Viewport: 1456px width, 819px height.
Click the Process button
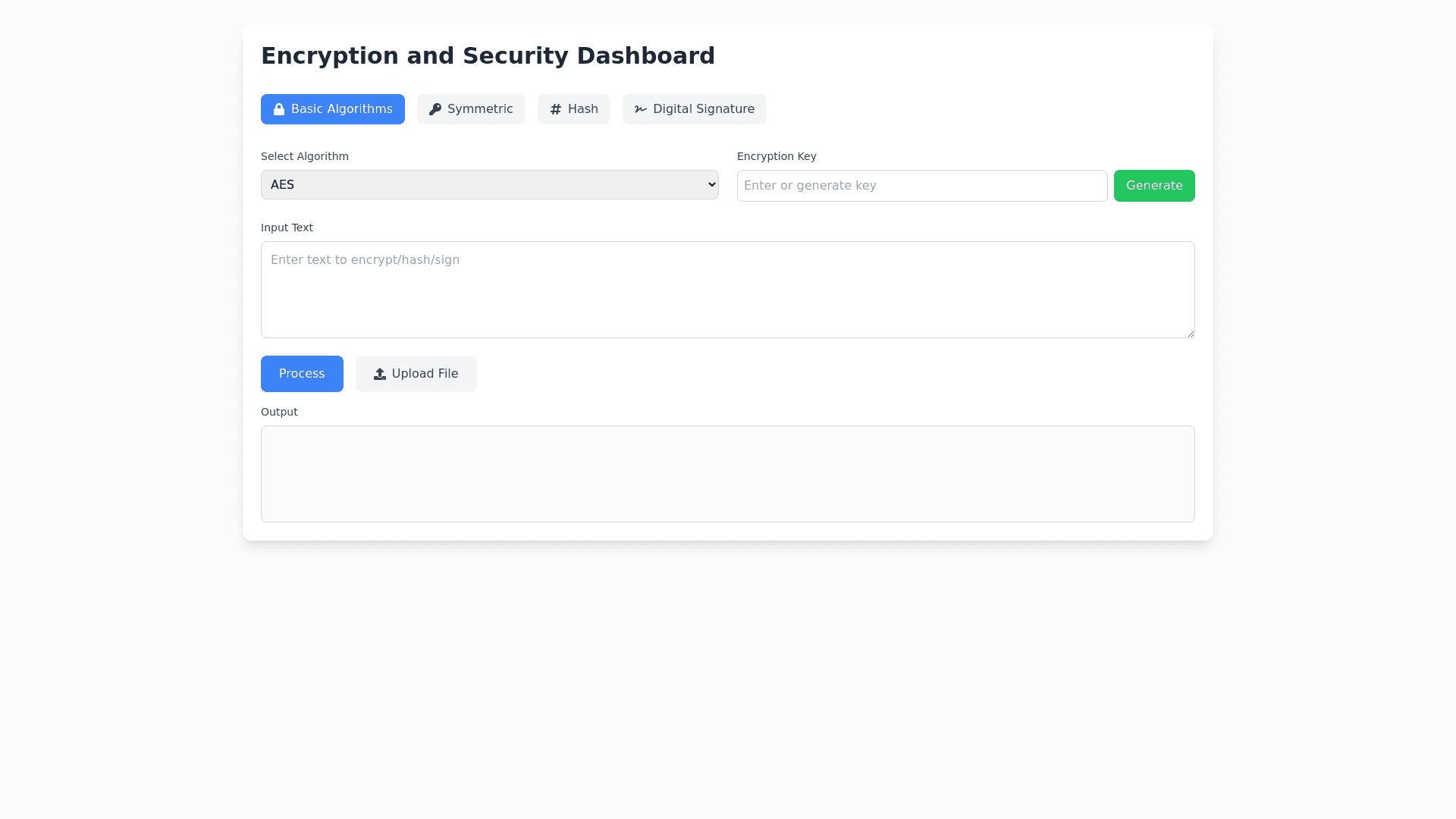(302, 374)
